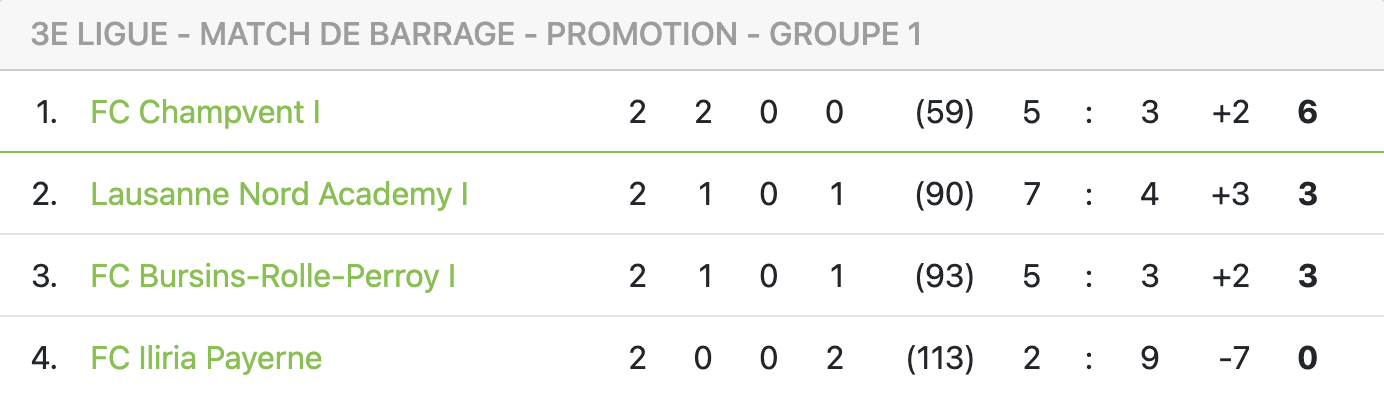Click the -7 goal difference value
Image resolution: width=1384 pixels, height=394 pixels.
[x=1232, y=358]
